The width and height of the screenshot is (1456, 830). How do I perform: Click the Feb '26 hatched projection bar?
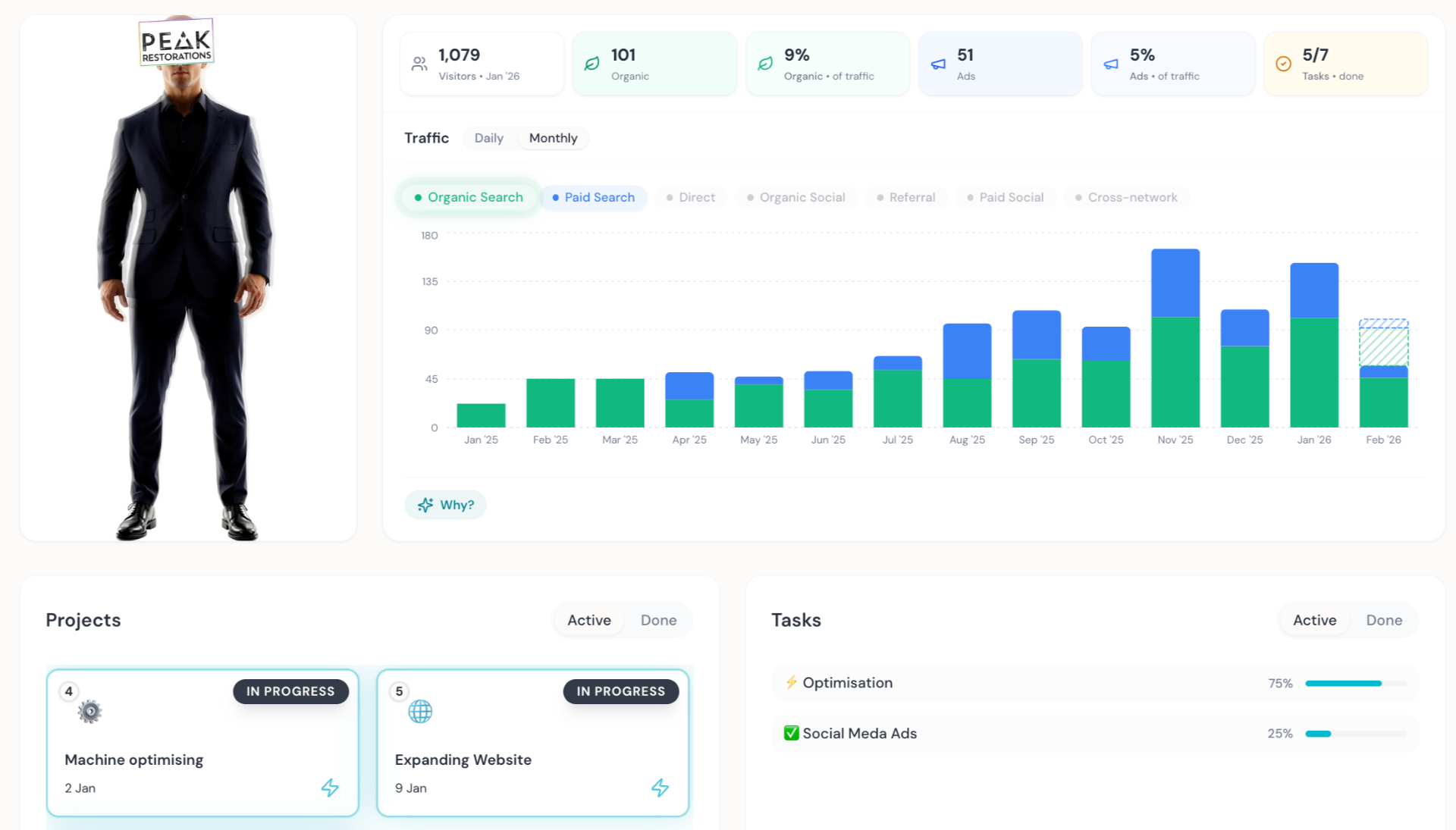coord(1384,342)
